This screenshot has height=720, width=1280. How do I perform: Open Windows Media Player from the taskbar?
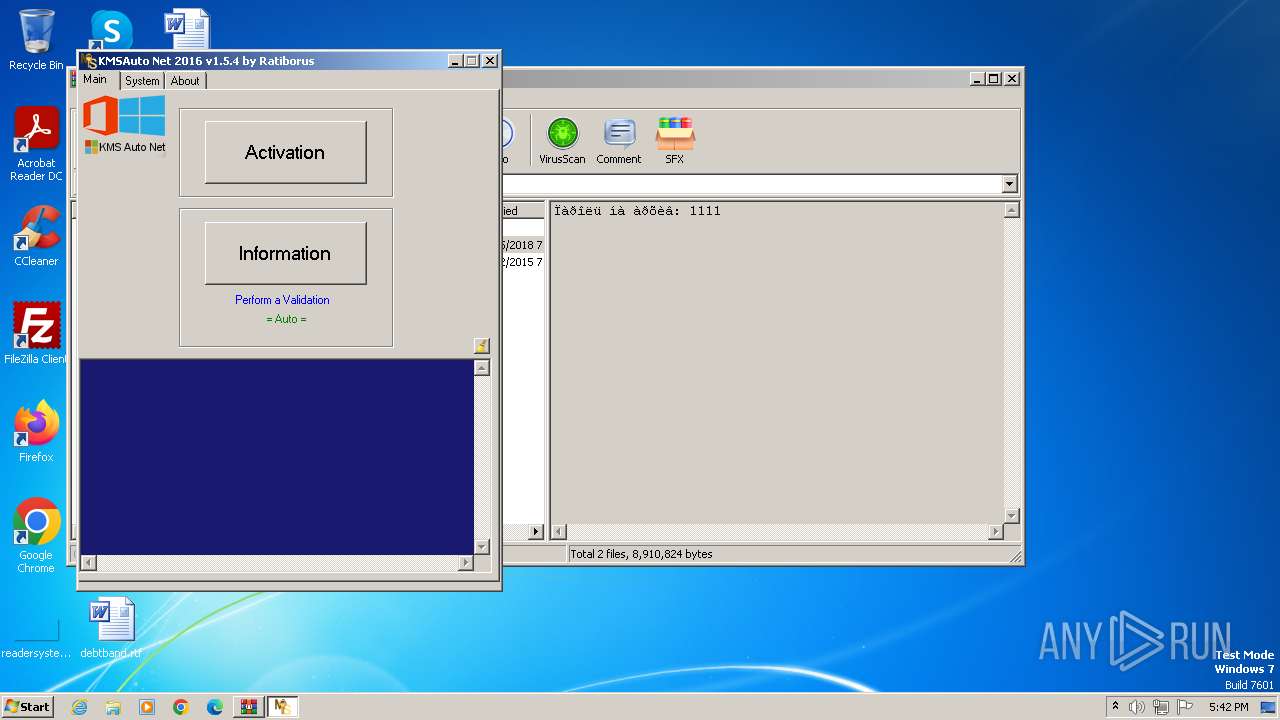[147, 707]
